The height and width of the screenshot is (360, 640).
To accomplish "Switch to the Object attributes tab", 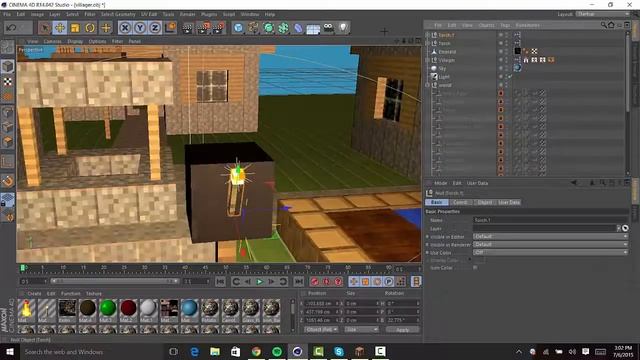I will click(484, 202).
